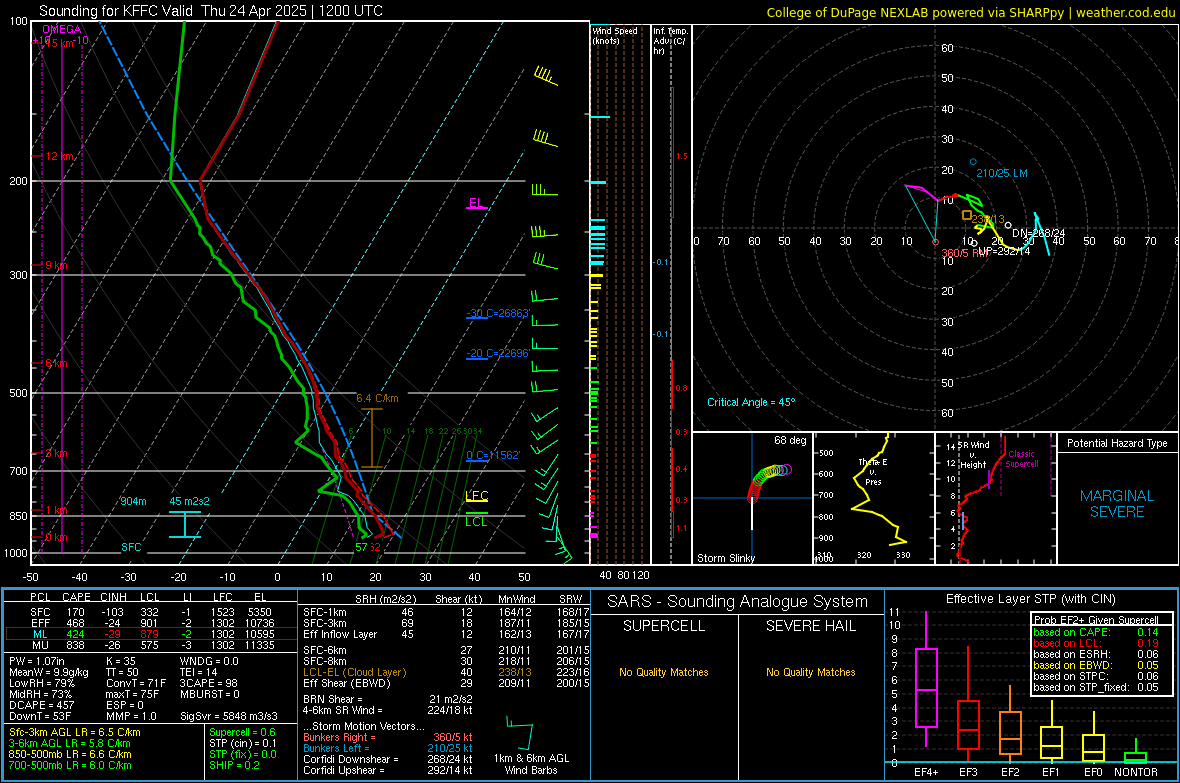1180x783 pixels.
Task: Click the 'K = 35' index value
Action: coord(121,661)
